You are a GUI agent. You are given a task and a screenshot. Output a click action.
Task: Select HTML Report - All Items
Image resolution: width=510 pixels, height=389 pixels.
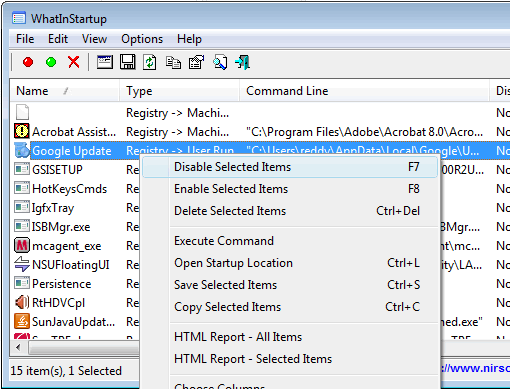click(x=290, y=337)
